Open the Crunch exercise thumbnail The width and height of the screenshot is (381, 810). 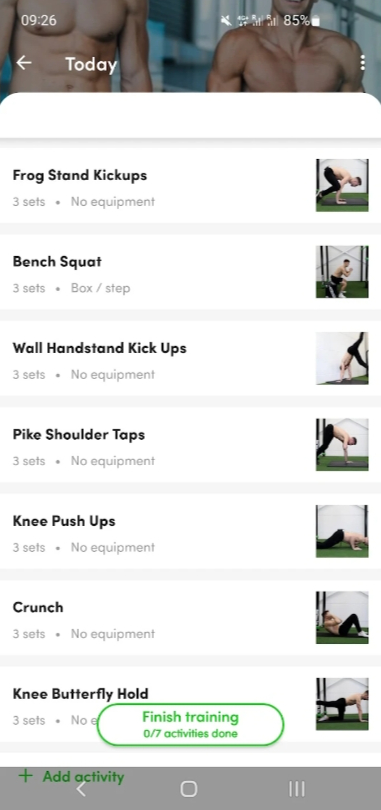tap(342, 617)
